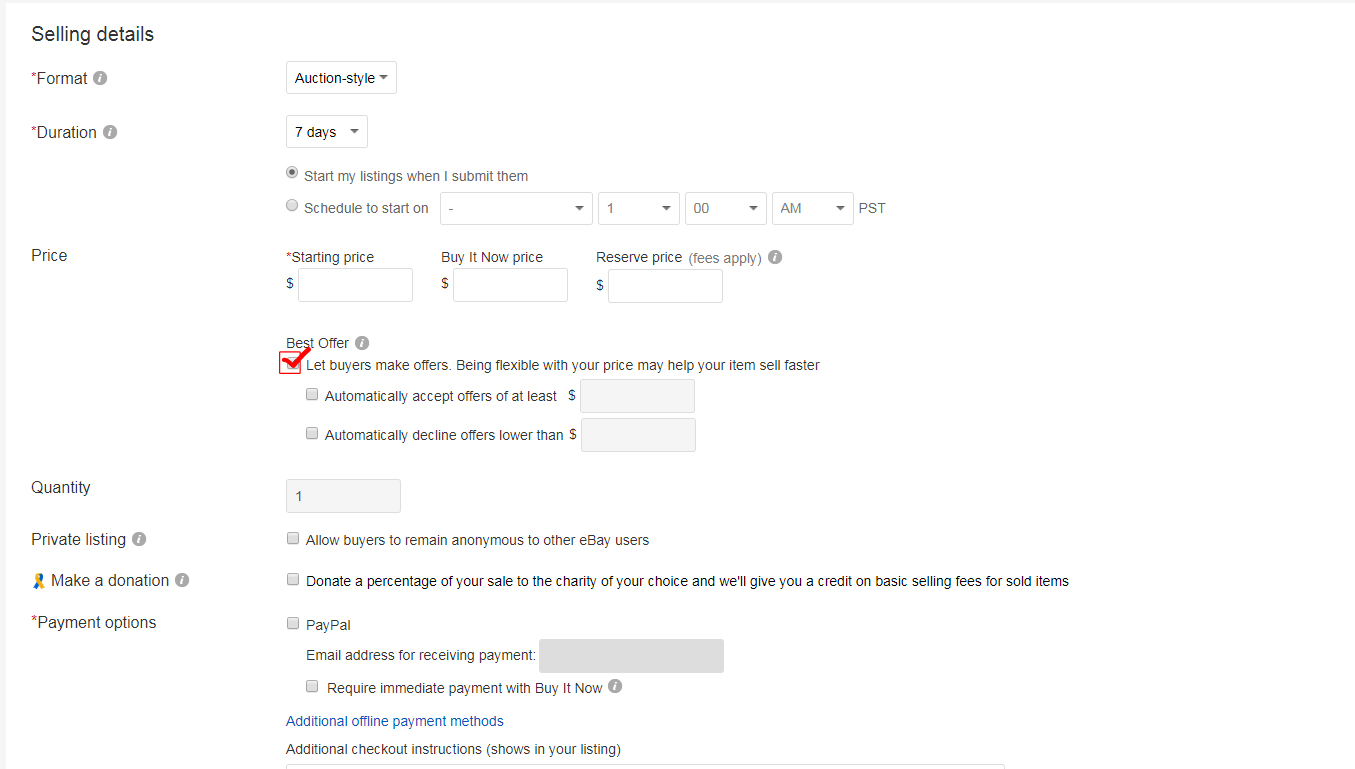Open the AM/PM time dropdown

pyautogui.click(x=813, y=208)
